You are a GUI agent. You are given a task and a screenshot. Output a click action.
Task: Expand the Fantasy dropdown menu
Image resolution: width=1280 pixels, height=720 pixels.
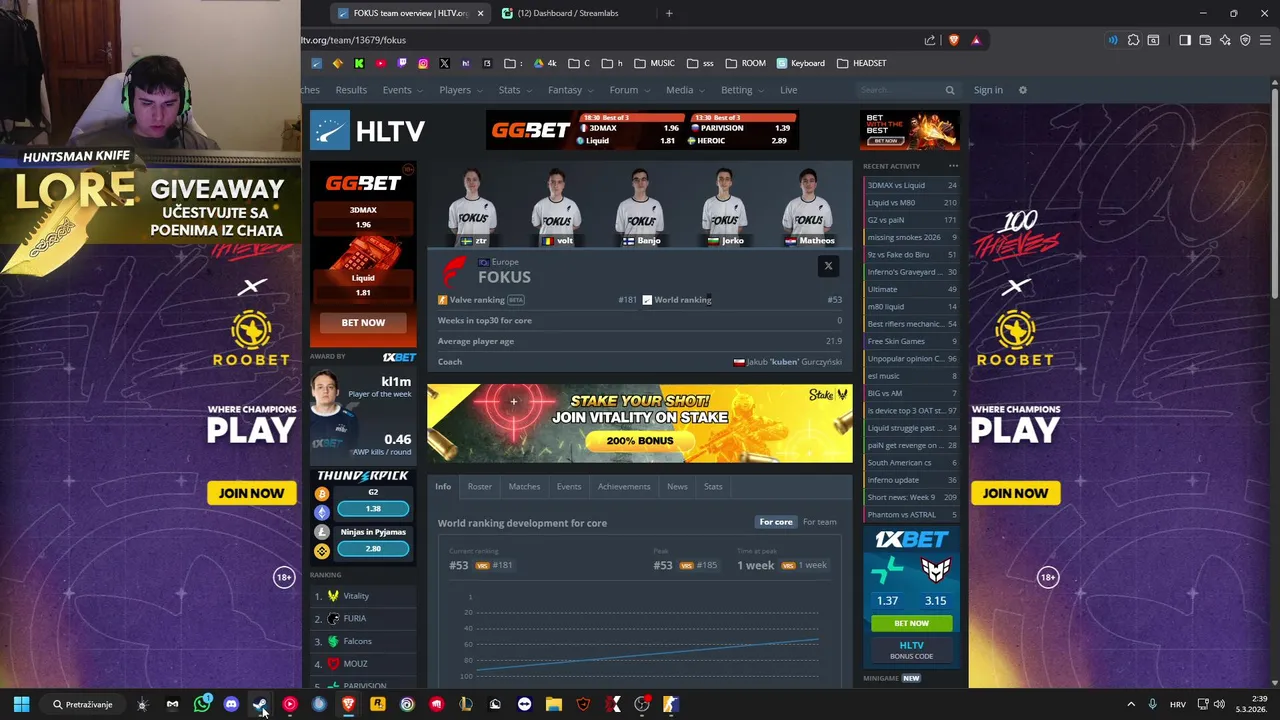tap(569, 90)
